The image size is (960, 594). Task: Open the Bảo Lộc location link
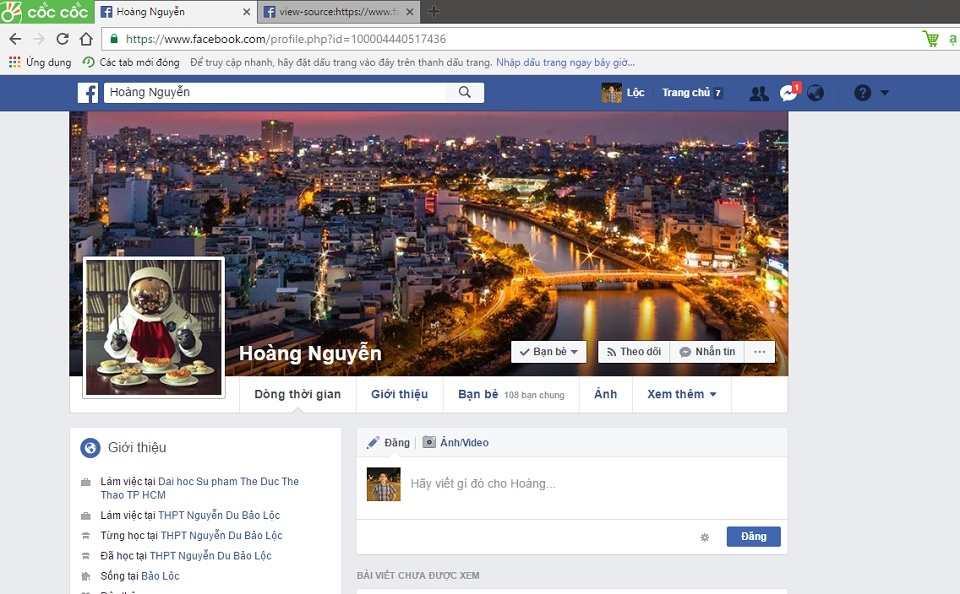tap(160, 576)
